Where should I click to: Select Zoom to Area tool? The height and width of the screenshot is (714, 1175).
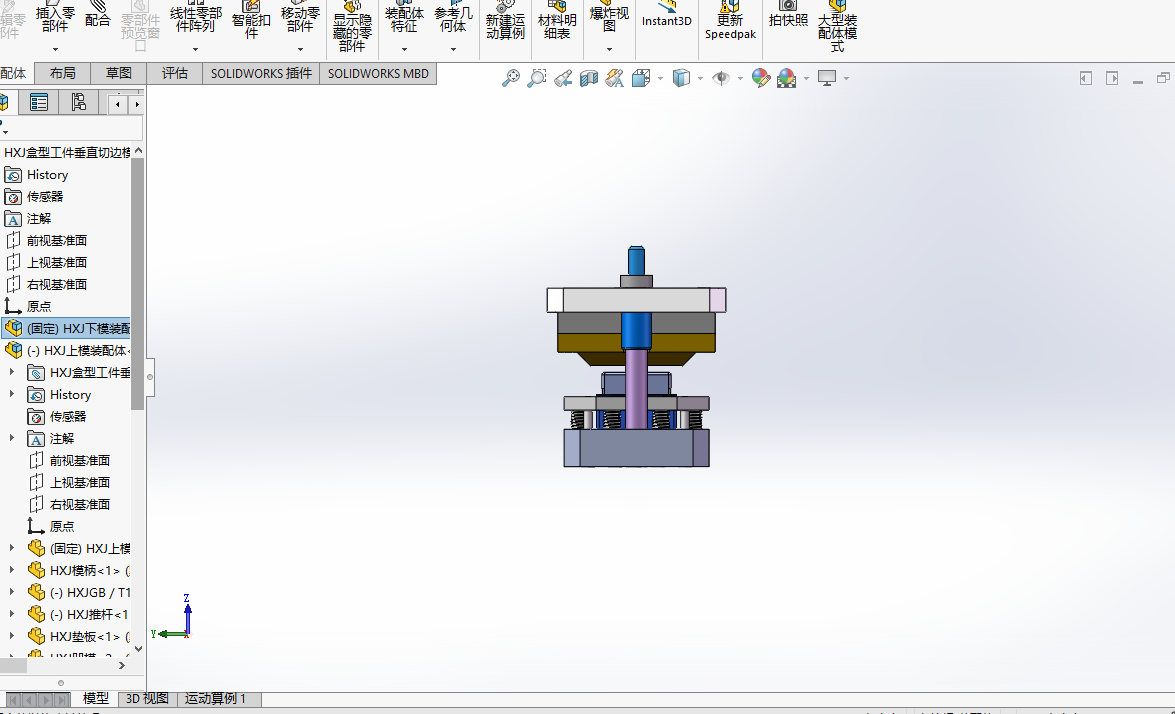pyautogui.click(x=537, y=78)
